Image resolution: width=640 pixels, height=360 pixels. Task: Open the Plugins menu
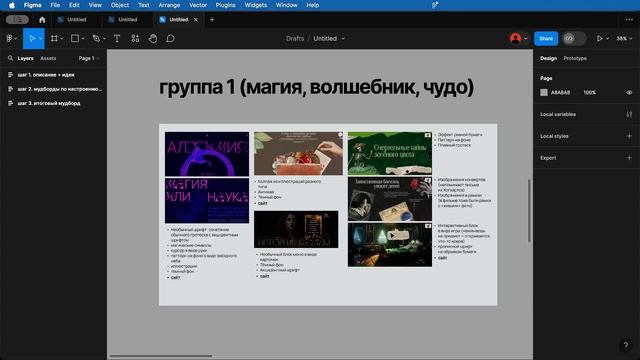click(x=225, y=5)
